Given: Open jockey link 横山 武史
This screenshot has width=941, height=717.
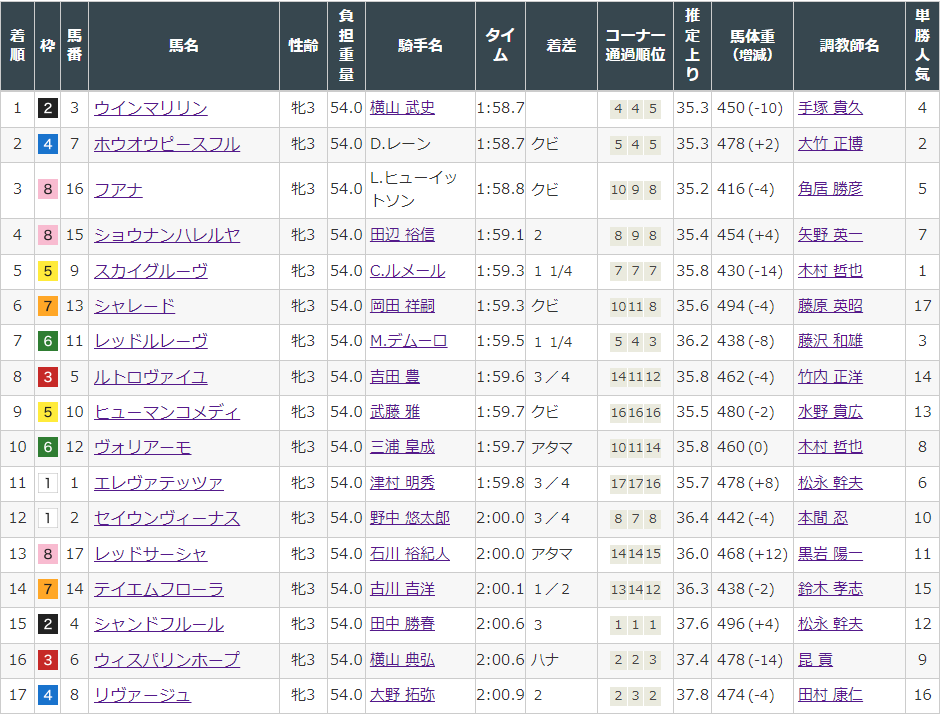Looking at the screenshot, I should (x=402, y=108).
